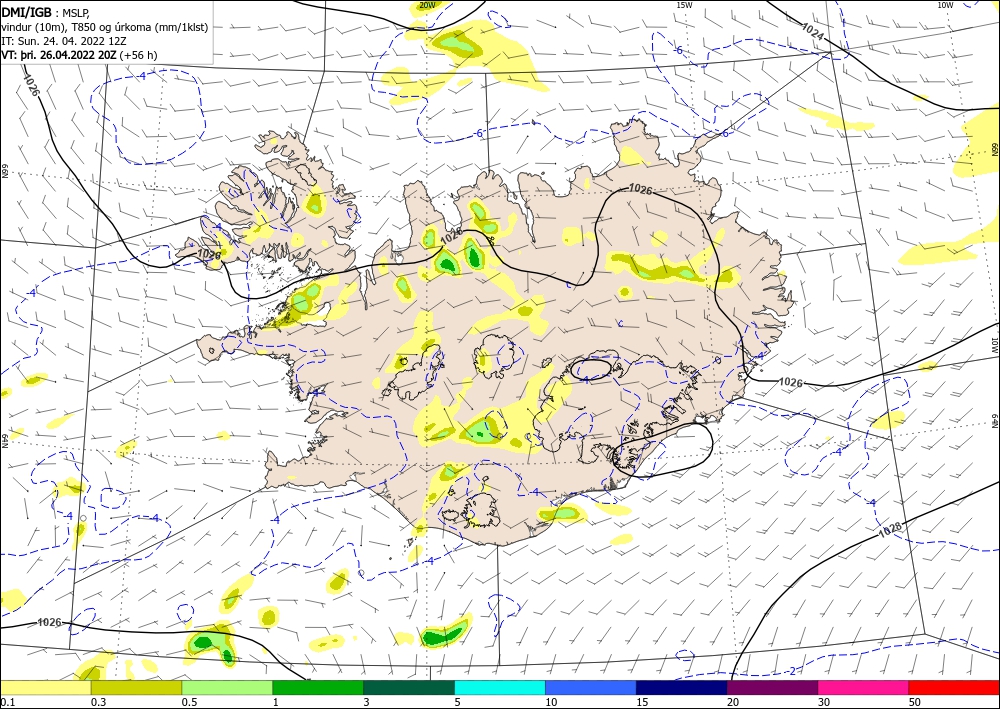This screenshot has width=1000, height=709.
Task: Click the pink 30–50 mm legend swatch
Action: (x=864, y=687)
